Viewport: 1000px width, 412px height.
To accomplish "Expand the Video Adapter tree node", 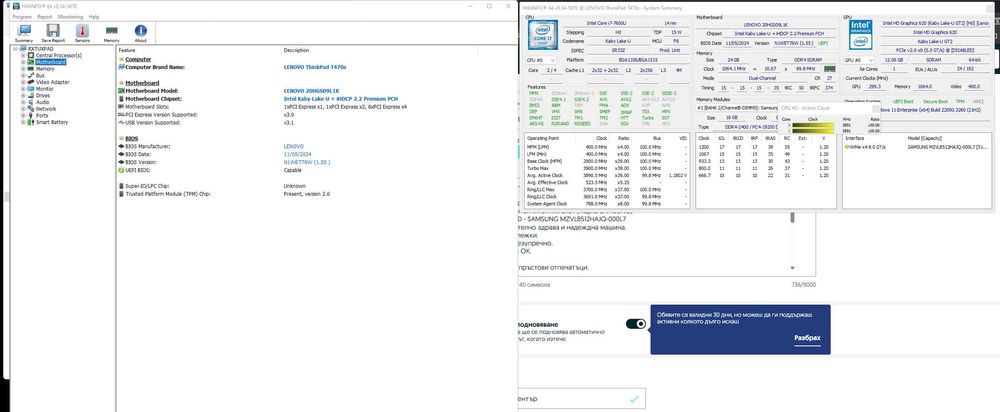I will (x=23, y=82).
